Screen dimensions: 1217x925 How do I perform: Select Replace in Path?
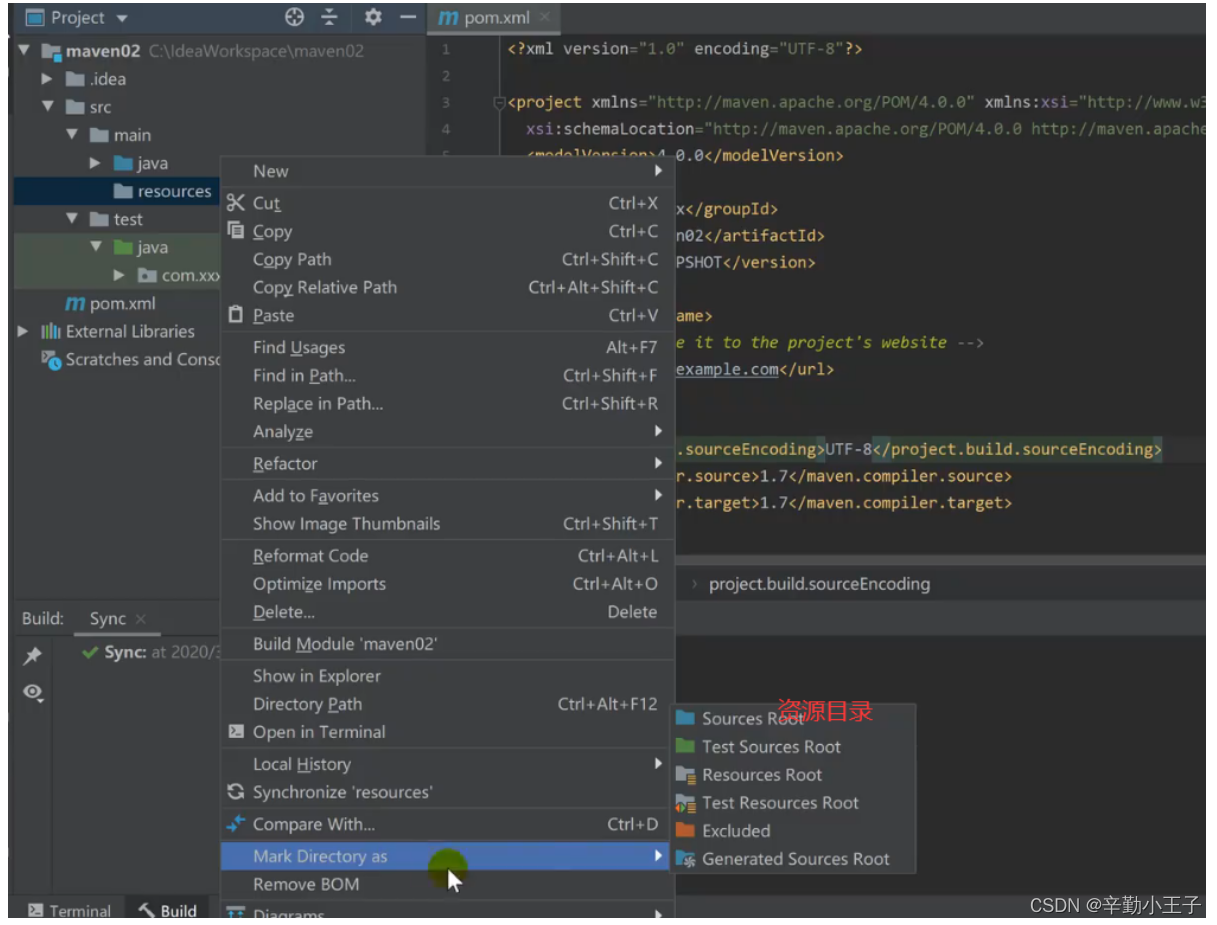447,403
